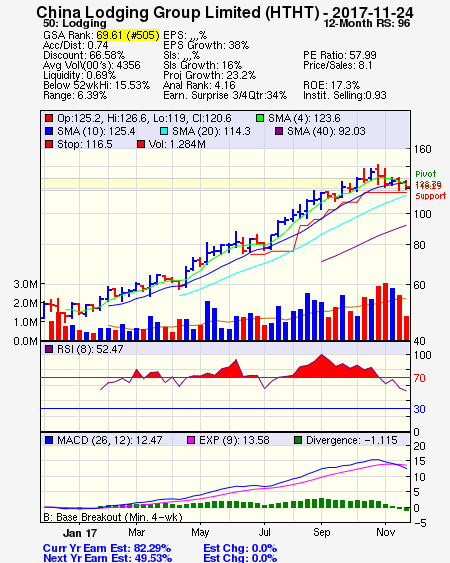Click the 'SMA (40): 92.03' legend text

[x=326, y=131]
